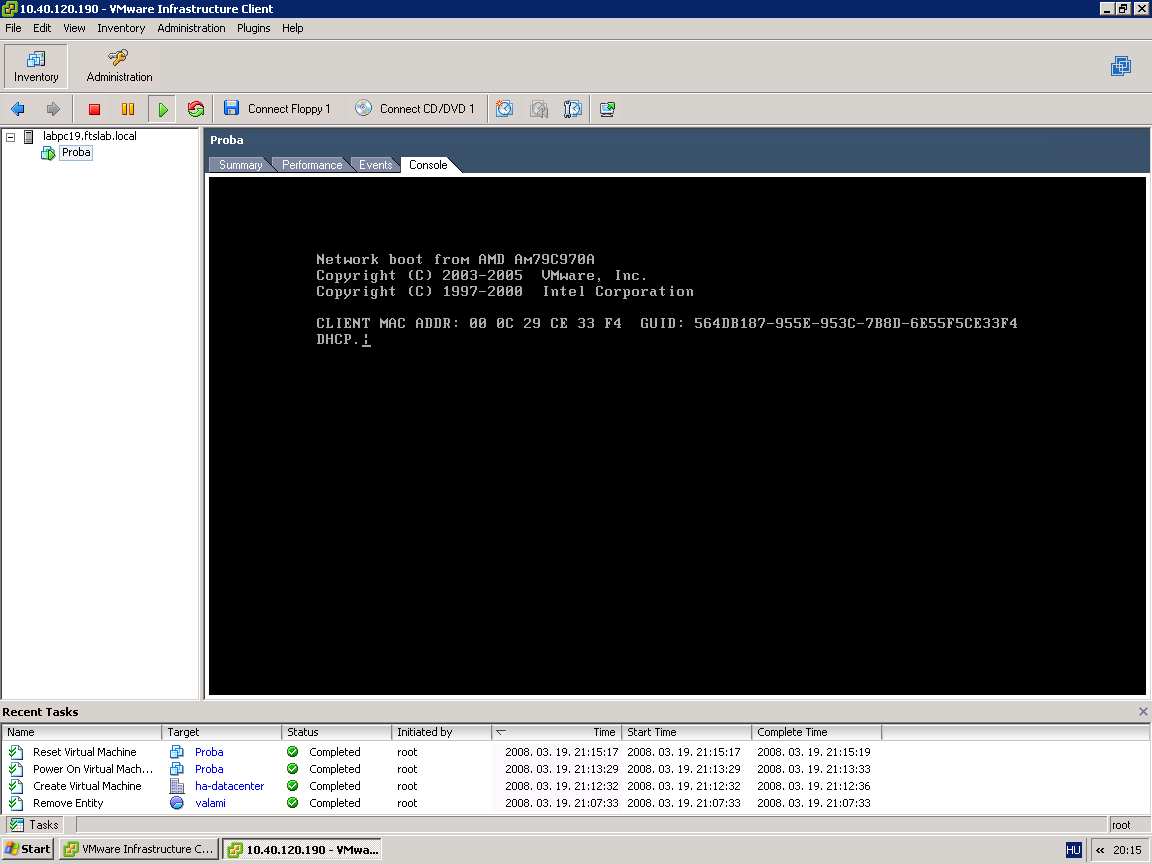Select the Proba virtual machine in tree
Viewport: 1152px width, 864px height.
pyautogui.click(x=76, y=153)
